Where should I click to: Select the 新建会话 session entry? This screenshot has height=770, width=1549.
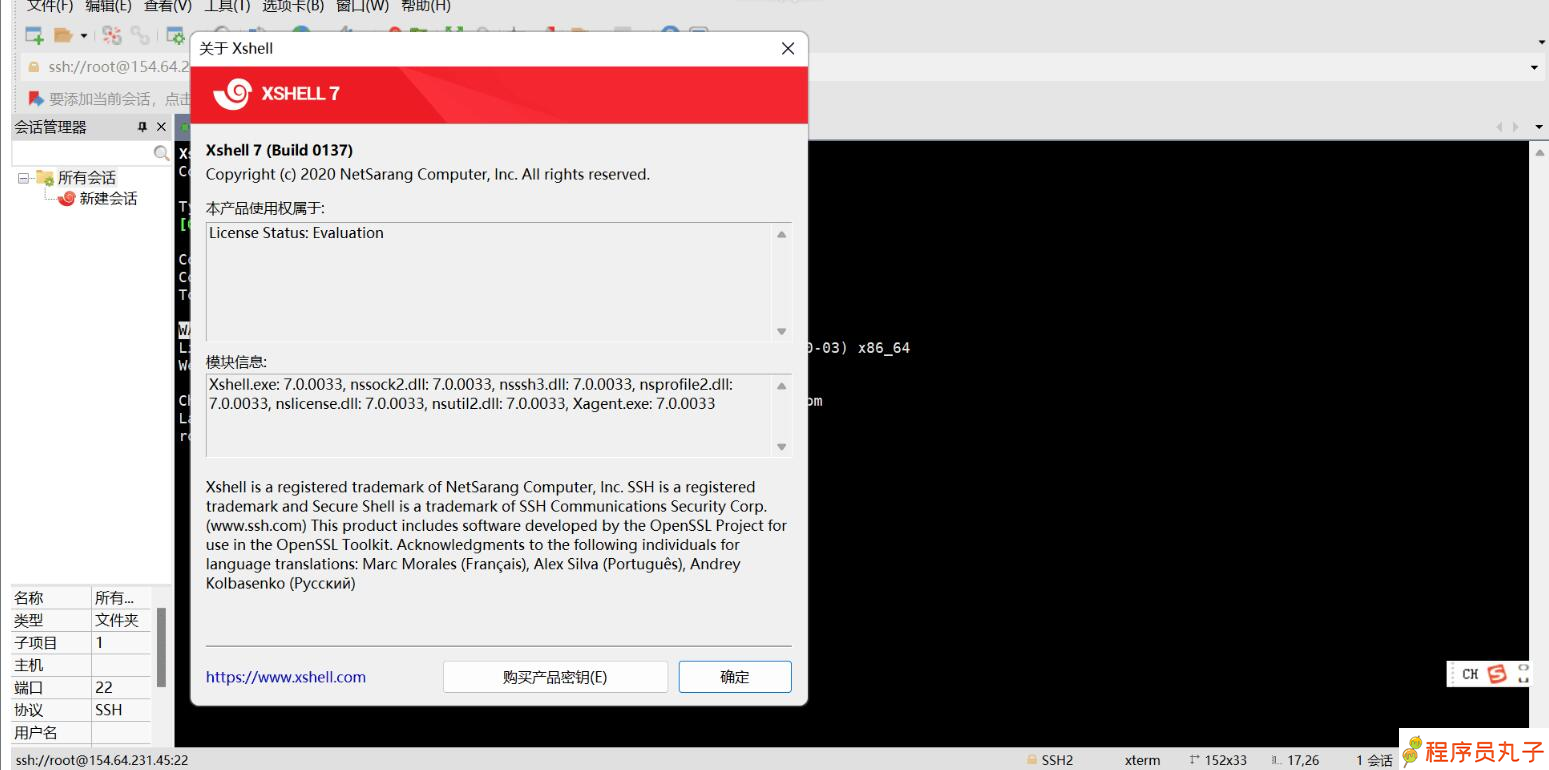[x=108, y=198]
